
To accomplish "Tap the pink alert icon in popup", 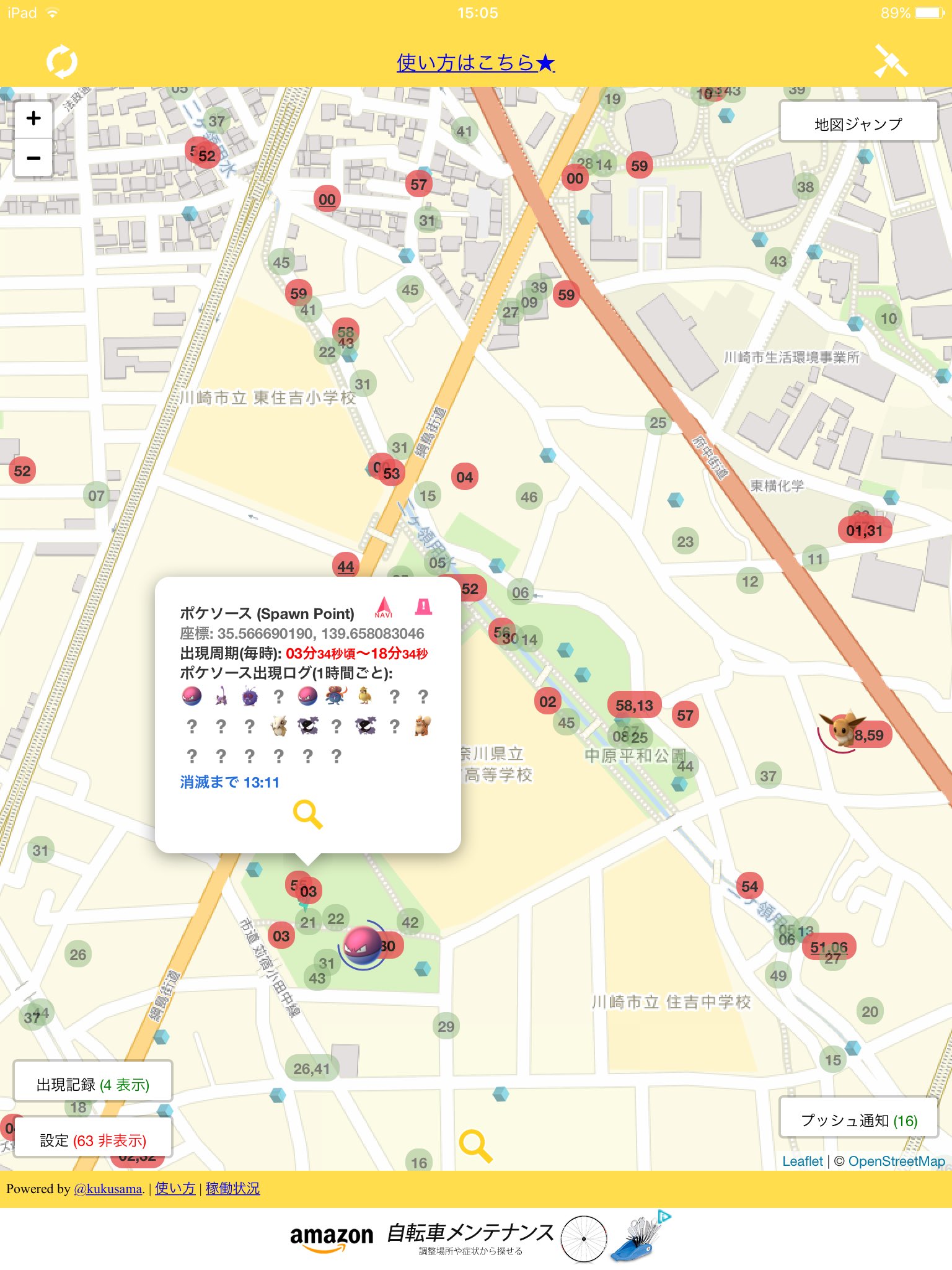I will (x=423, y=606).
